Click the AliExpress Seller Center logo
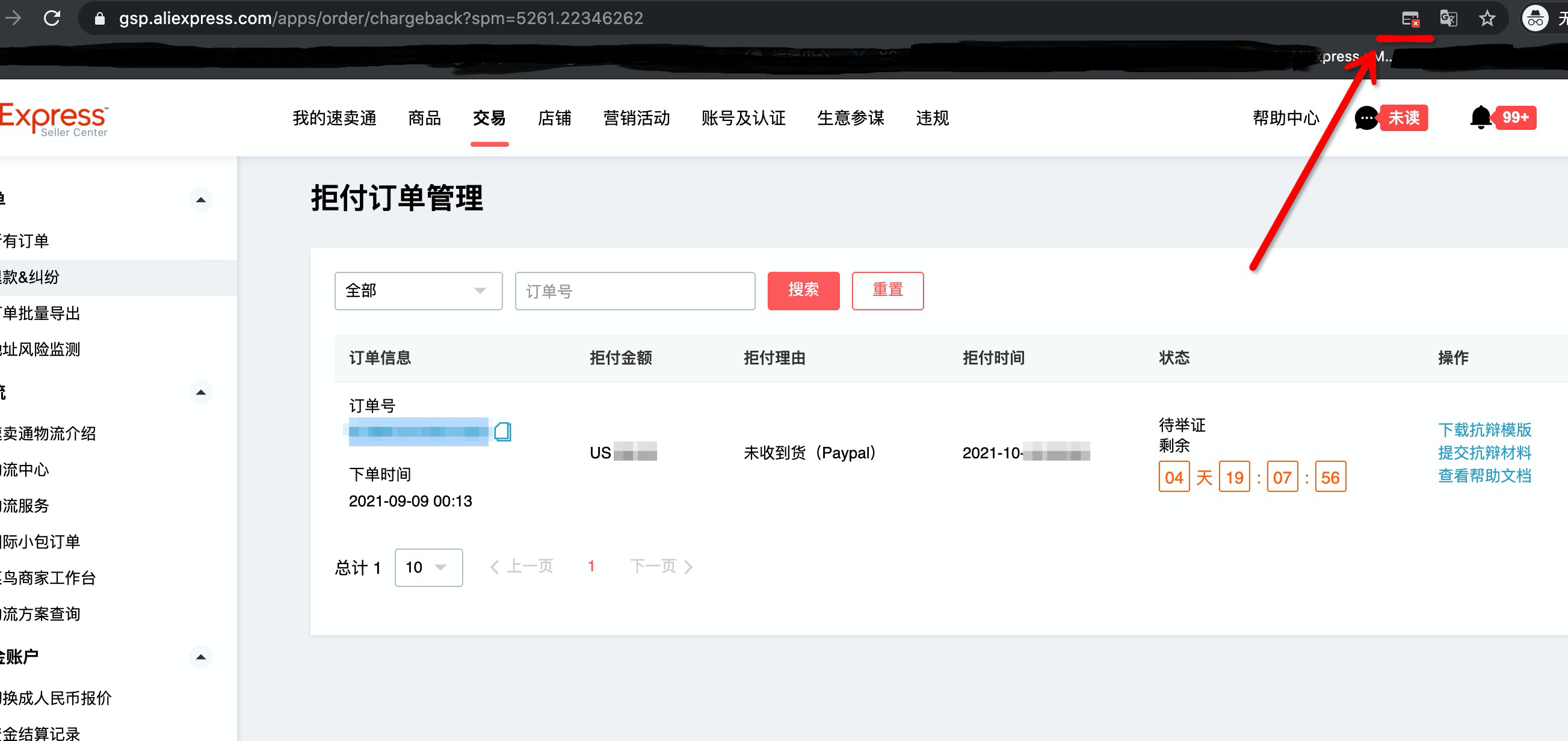This screenshot has height=741, width=1568. [x=54, y=119]
